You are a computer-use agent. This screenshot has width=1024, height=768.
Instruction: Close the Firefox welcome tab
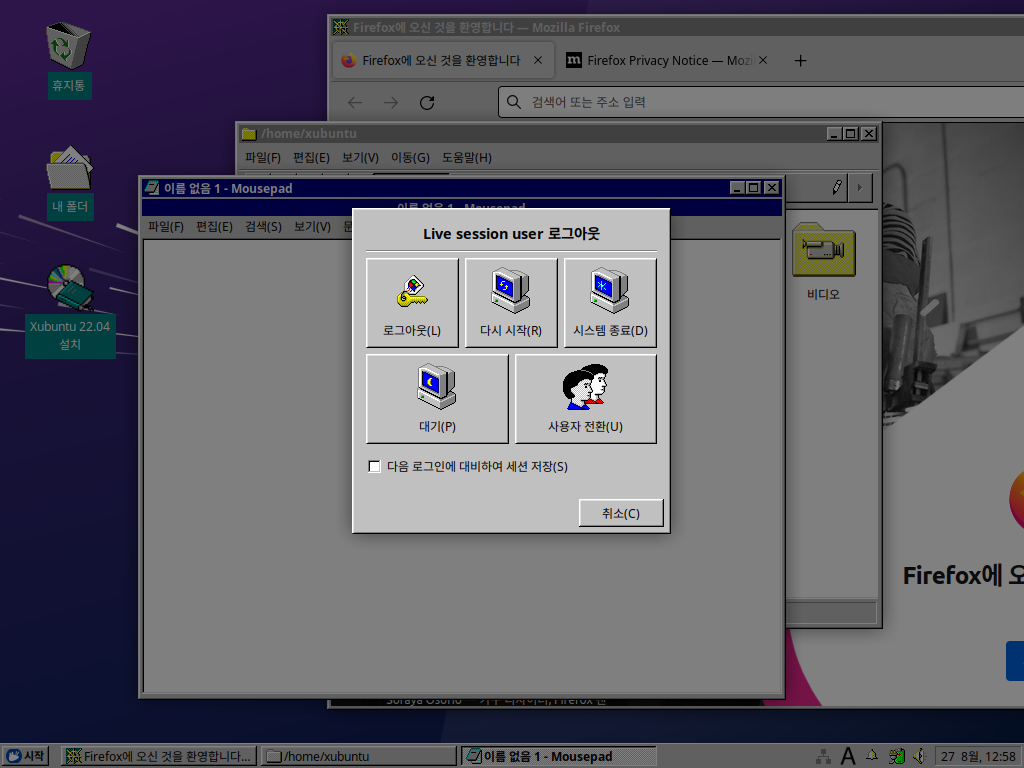click(538, 60)
